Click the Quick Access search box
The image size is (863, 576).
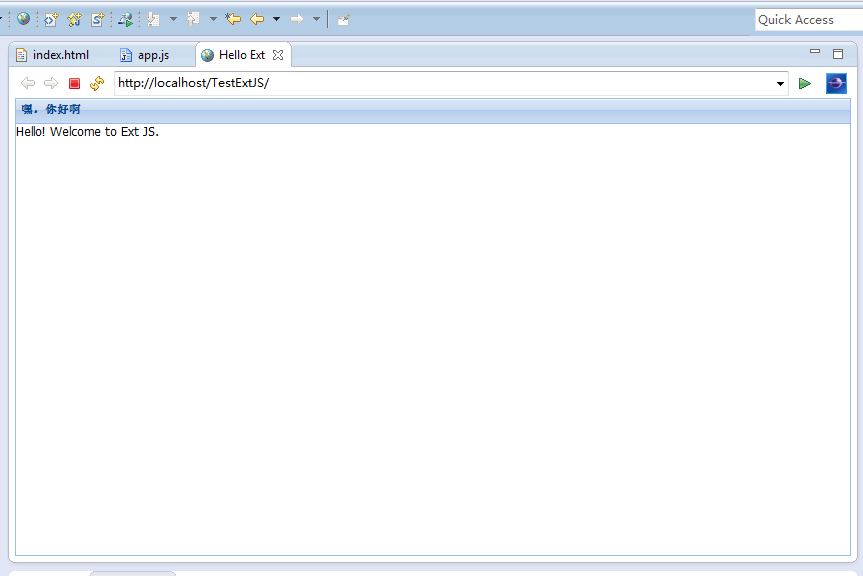(805, 19)
